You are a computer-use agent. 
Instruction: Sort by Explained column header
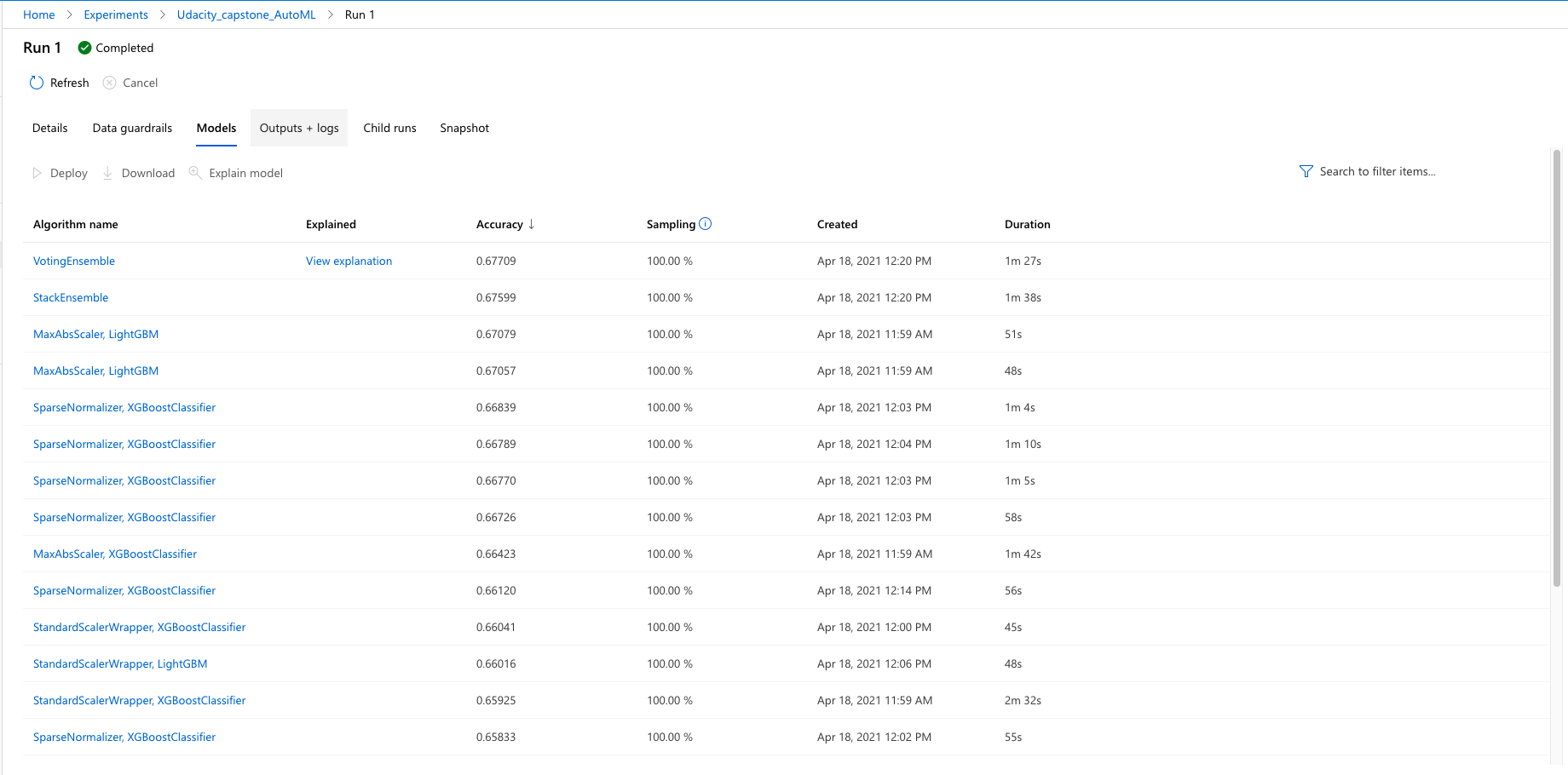tap(331, 224)
